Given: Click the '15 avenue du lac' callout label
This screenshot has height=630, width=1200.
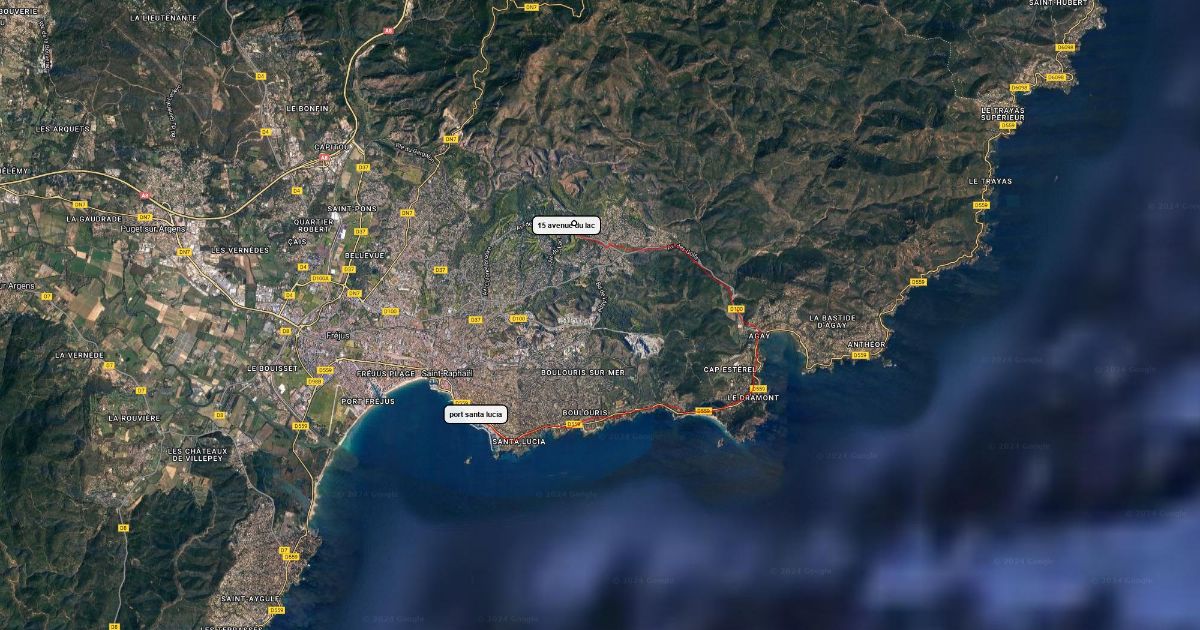Looking at the screenshot, I should [566, 225].
